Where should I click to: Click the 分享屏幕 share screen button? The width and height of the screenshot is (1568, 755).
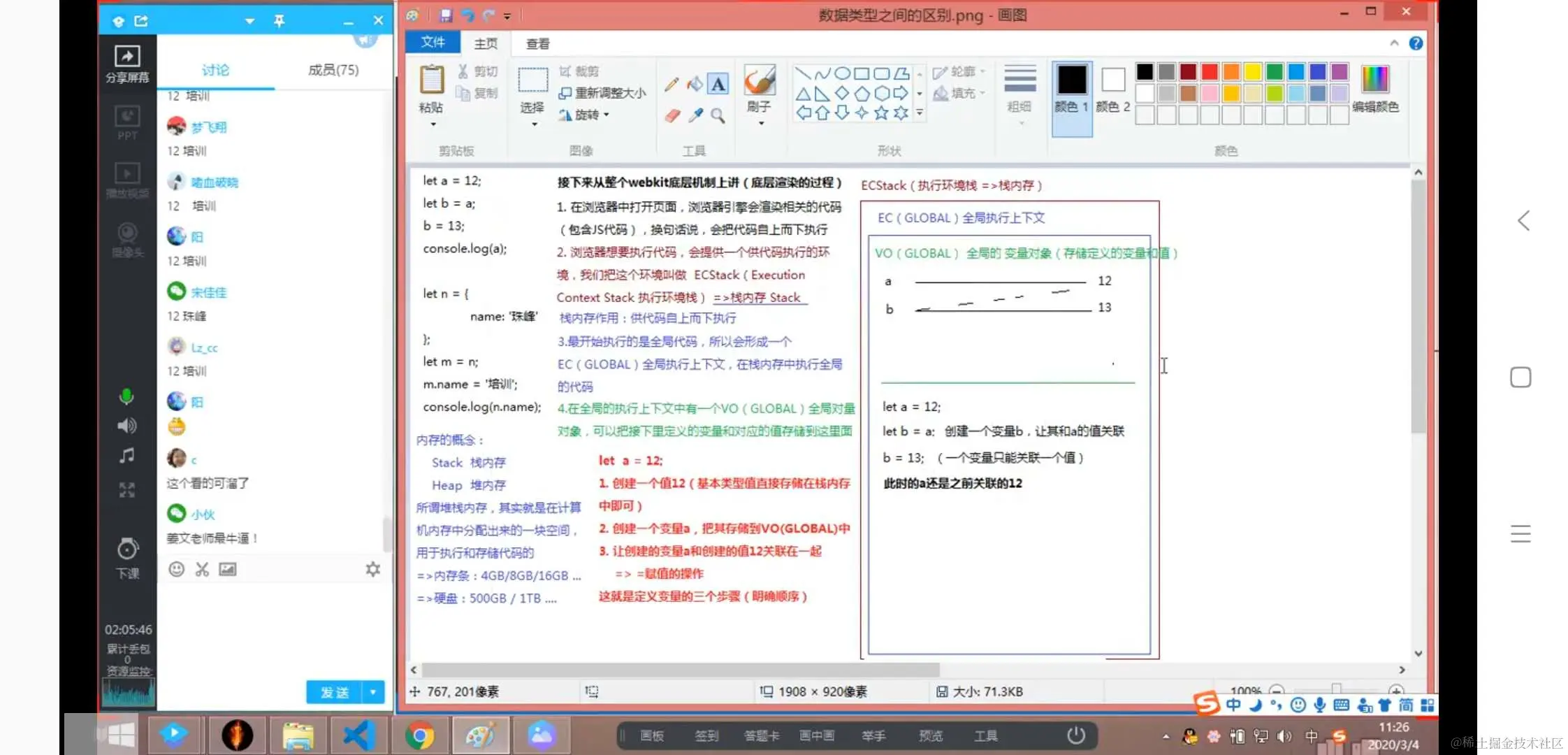[127, 64]
